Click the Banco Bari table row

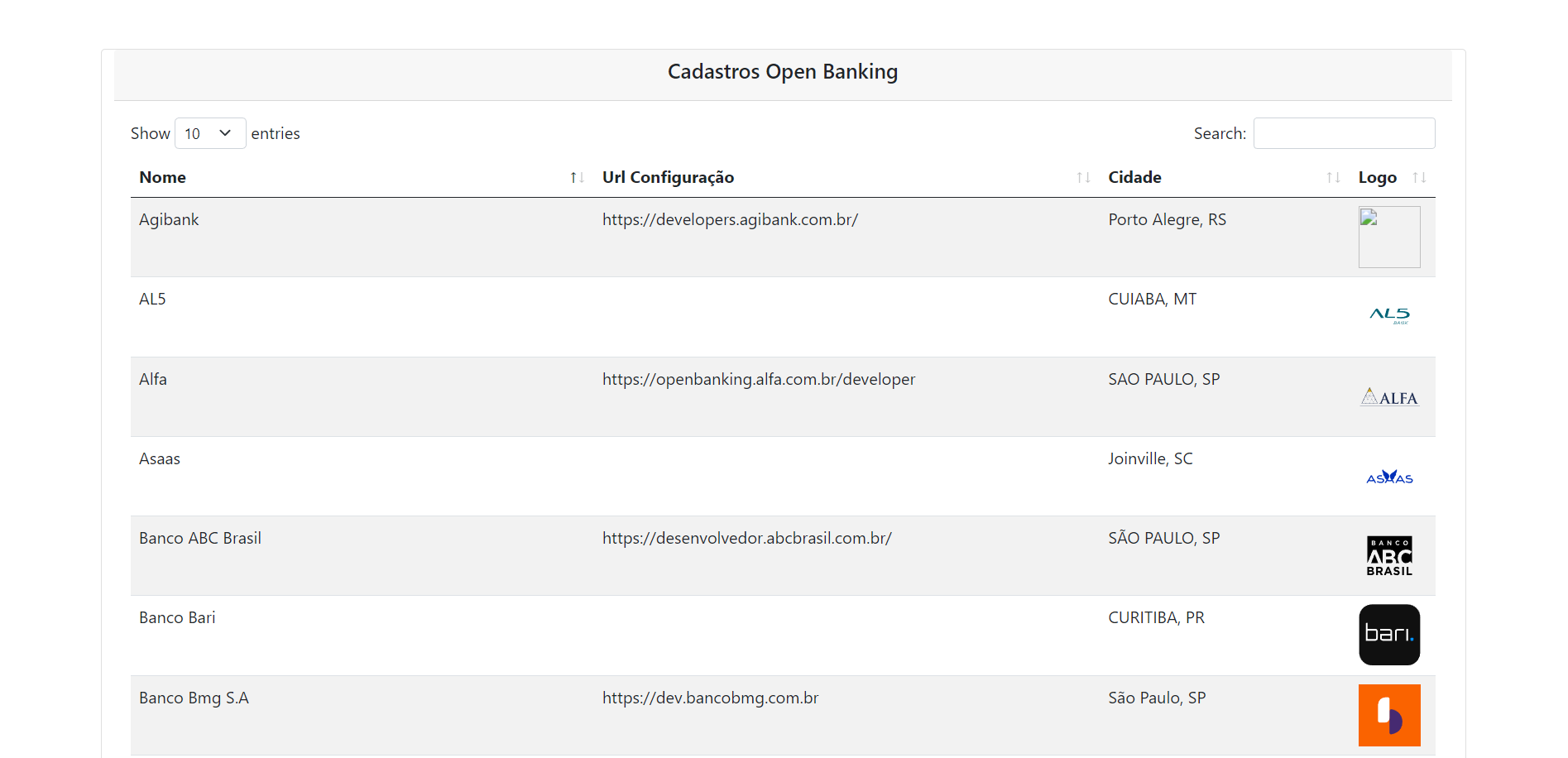pyautogui.click(x=579, y=634)
